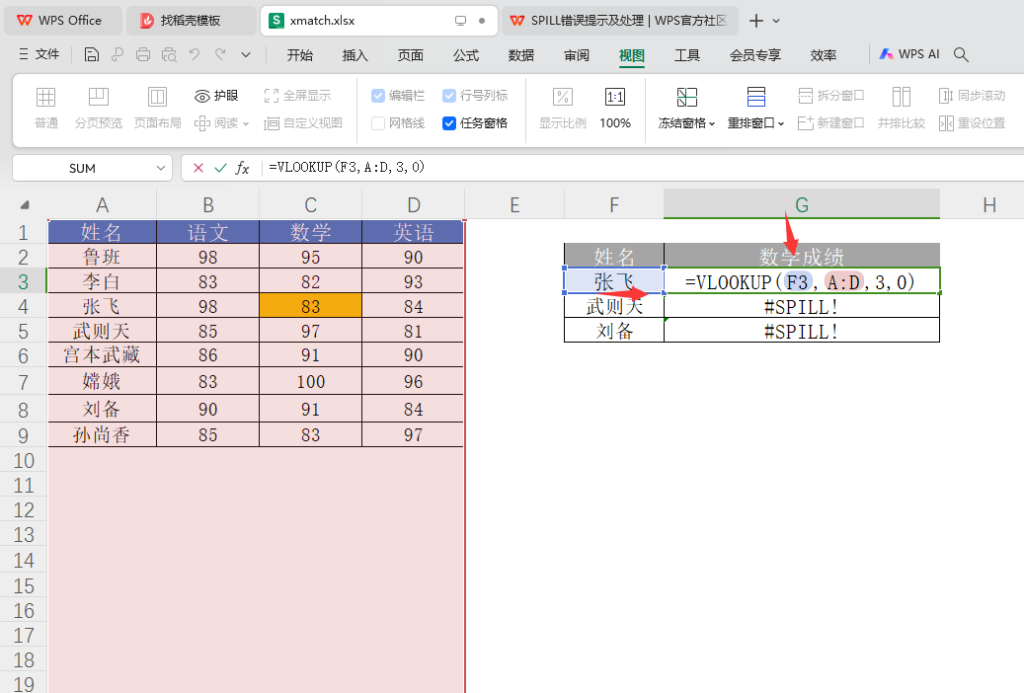Switch to 插入 Insert ribbon tab

point(355,56)
